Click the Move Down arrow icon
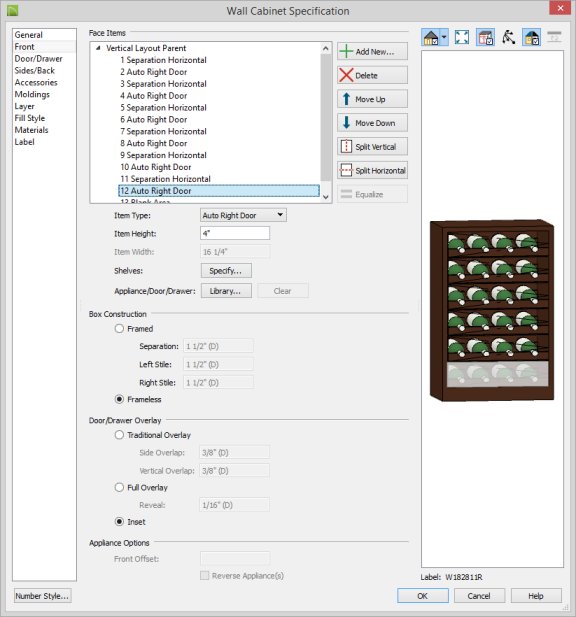The image size is (576, 617). point(346,122)
